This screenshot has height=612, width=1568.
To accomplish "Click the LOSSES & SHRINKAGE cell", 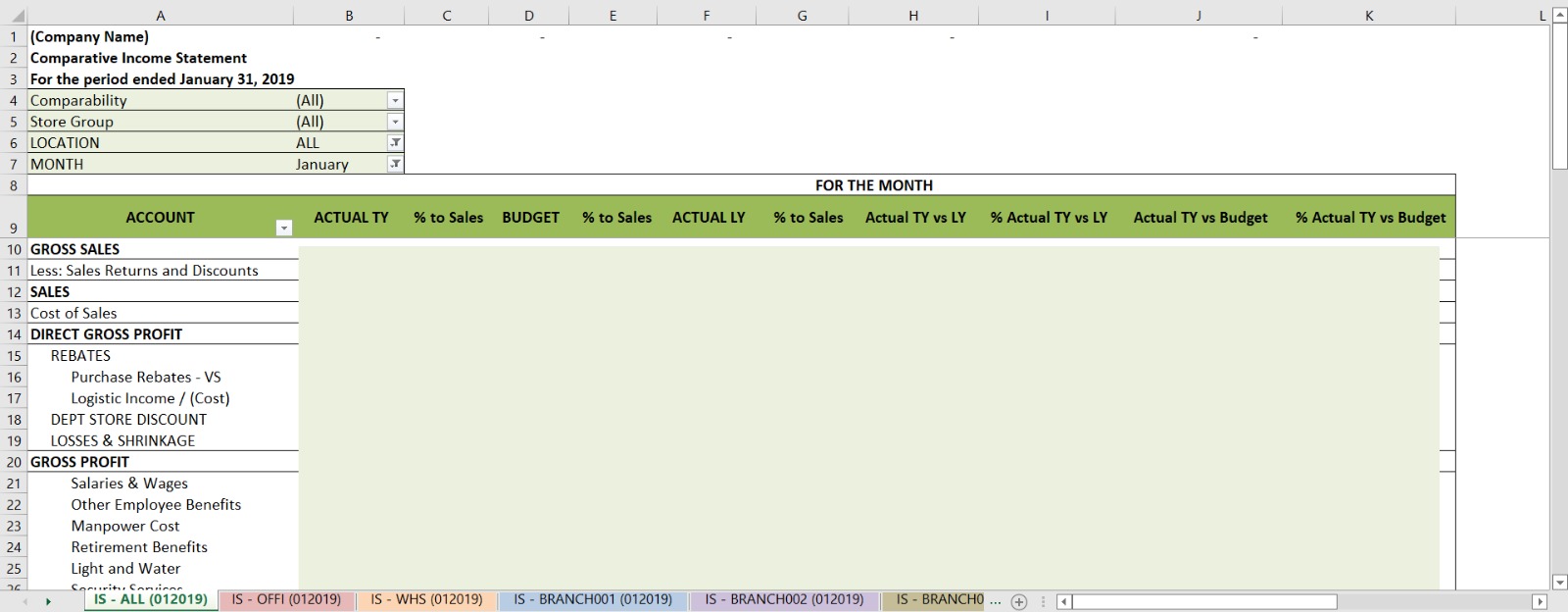I will point(122,440).
